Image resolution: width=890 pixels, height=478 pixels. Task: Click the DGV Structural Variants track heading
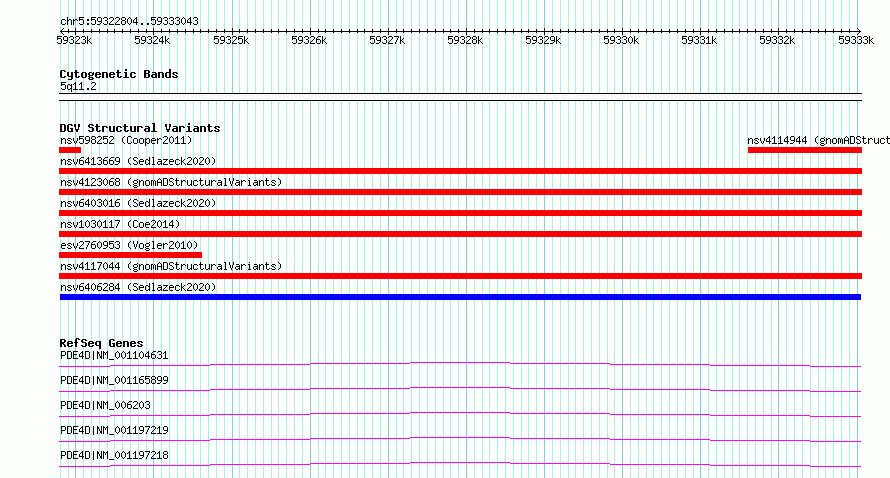[140, 128]
